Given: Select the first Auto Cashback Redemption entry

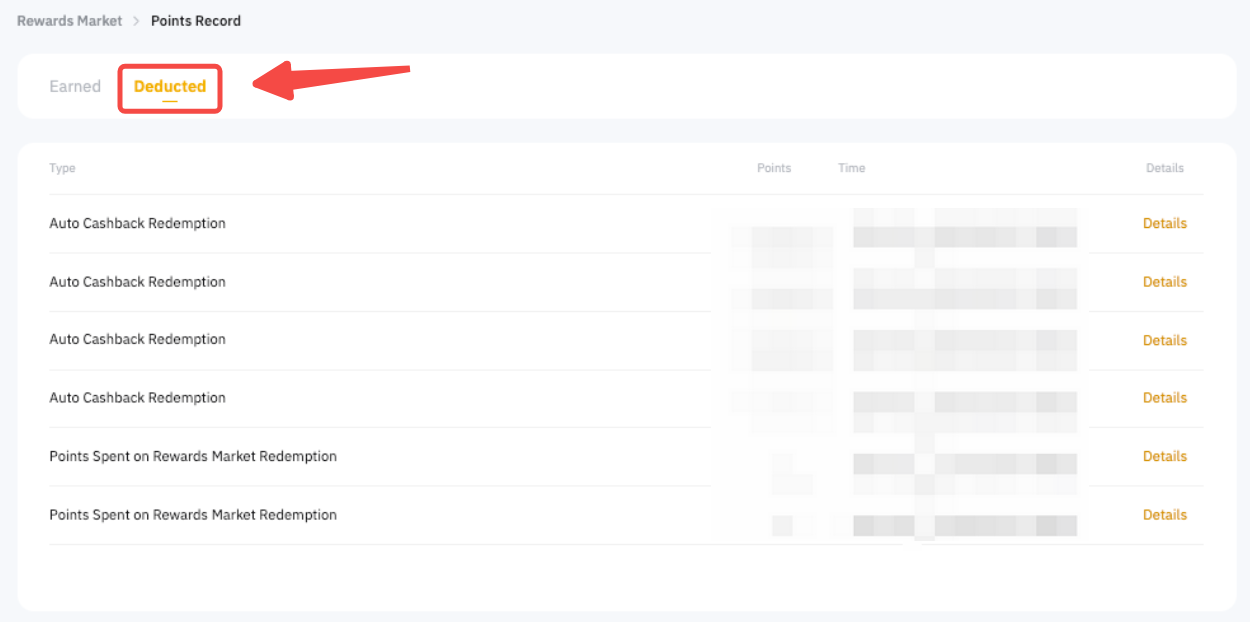Looking at the screenshot, I should click(x=137, y=224).
